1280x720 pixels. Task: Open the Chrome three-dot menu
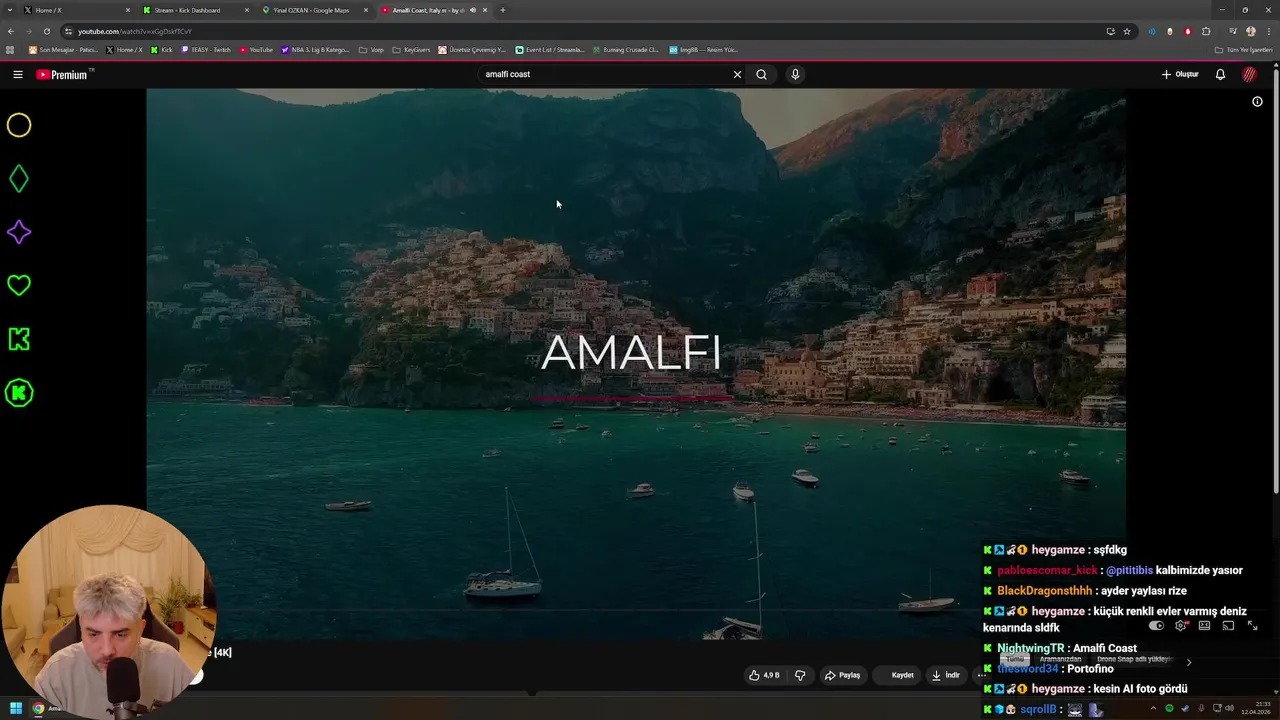pyautogui.click(x=1268, y=31)
